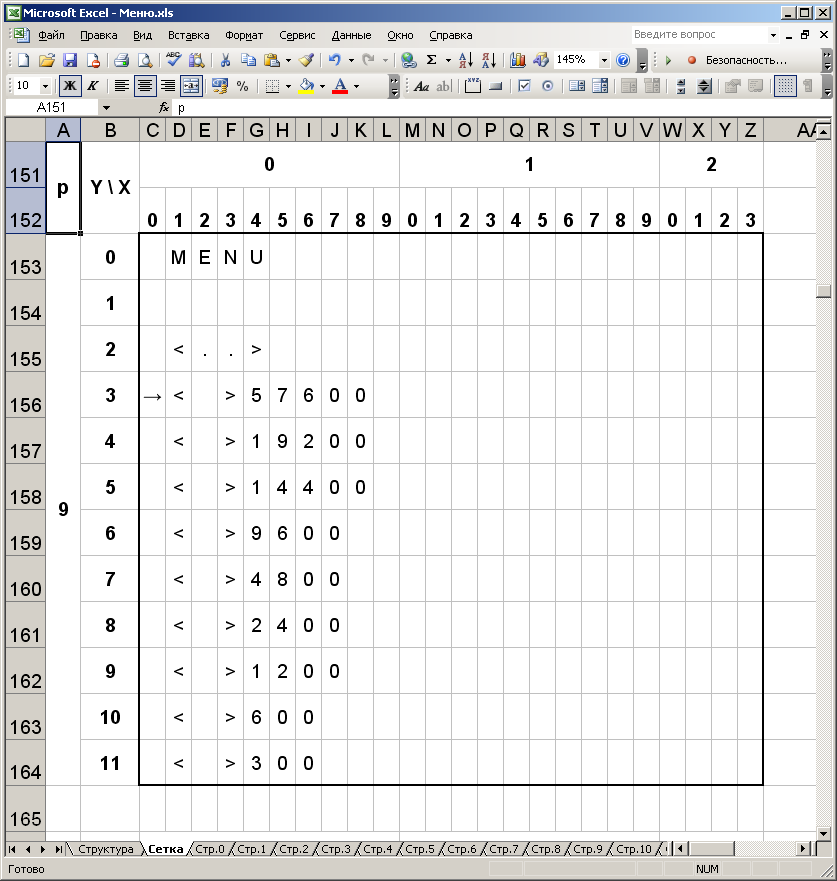Click the Permission (restricted document) icon
The height and width of the screenshot is (881, 837).
[93, 60]
